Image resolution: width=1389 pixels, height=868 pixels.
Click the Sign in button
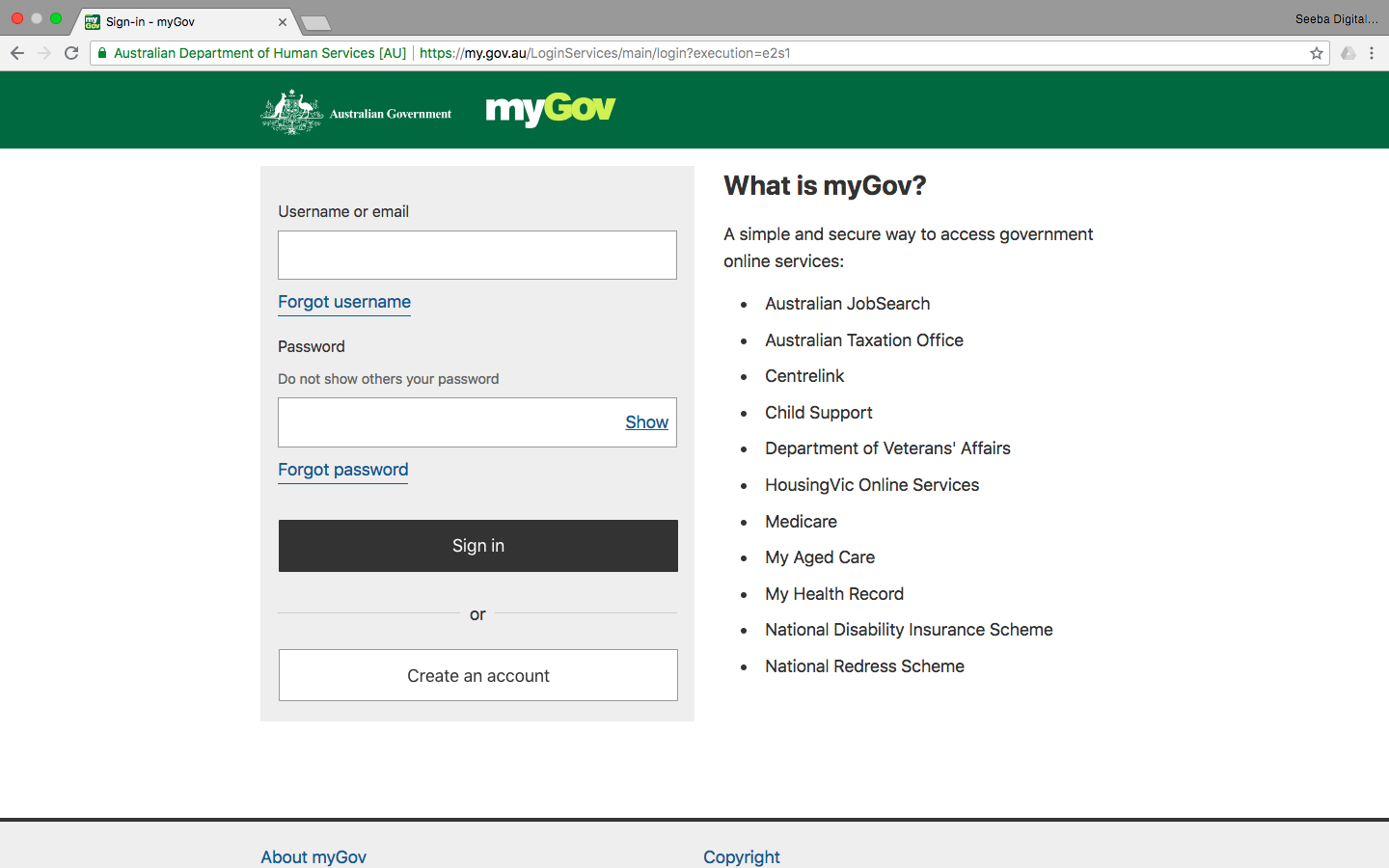click(478, 546)
